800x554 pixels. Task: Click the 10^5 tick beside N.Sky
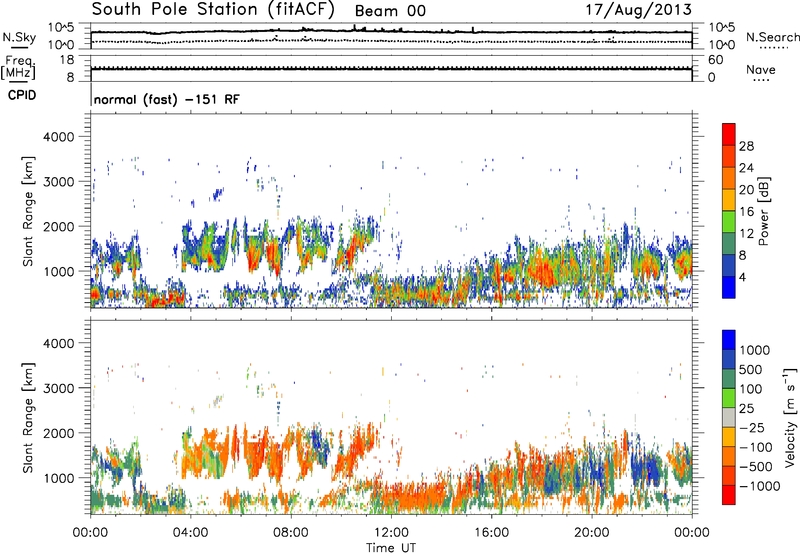61,28
